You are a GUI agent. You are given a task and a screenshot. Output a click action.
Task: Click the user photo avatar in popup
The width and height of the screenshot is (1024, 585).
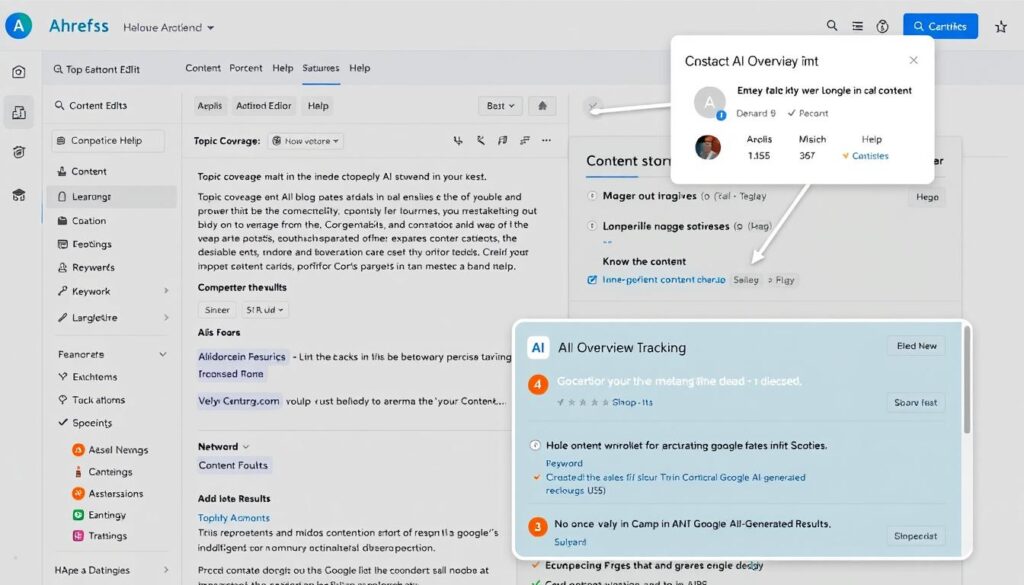click(708, 148)
